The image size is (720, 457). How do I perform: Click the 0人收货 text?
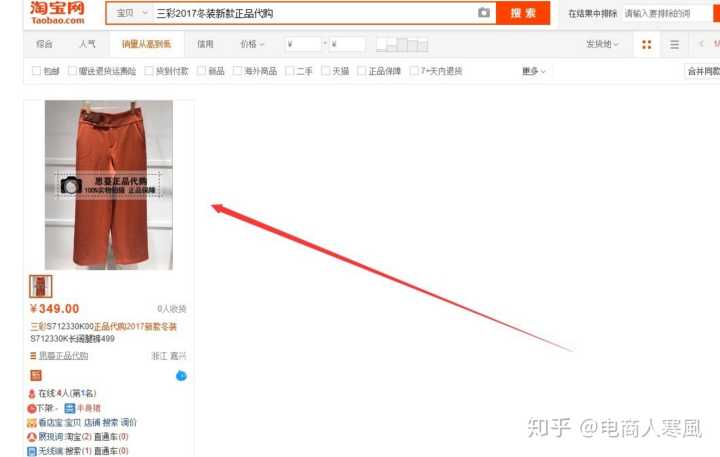[x=172, y=309]
